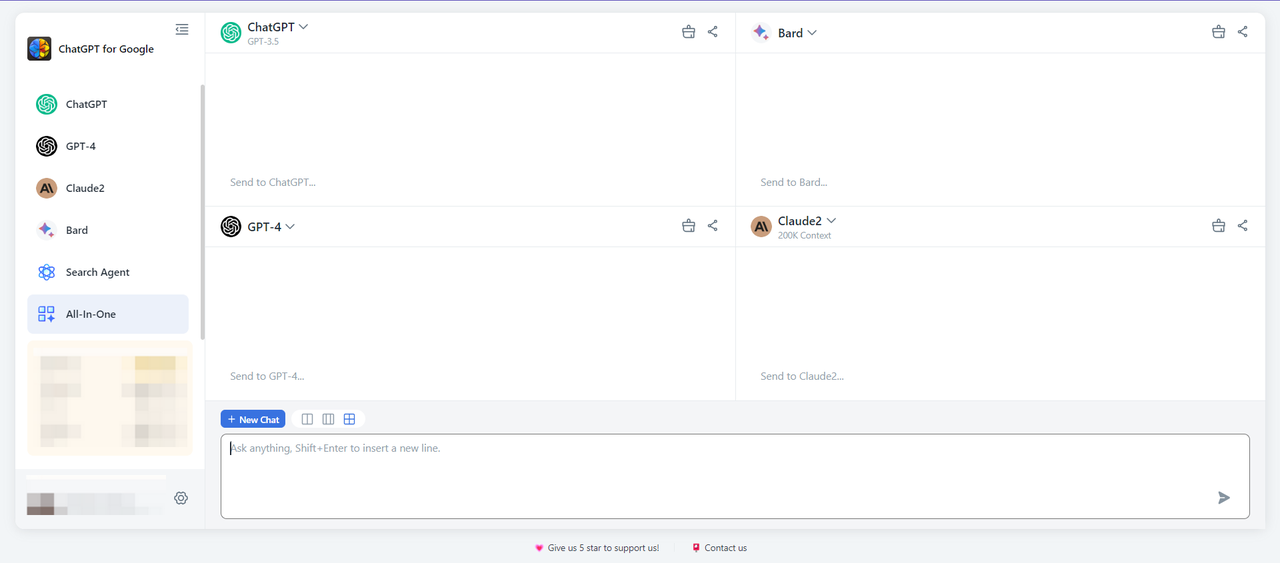Switch to three-column layout
The image size is (1280, 563).
[x=328, y=419]
